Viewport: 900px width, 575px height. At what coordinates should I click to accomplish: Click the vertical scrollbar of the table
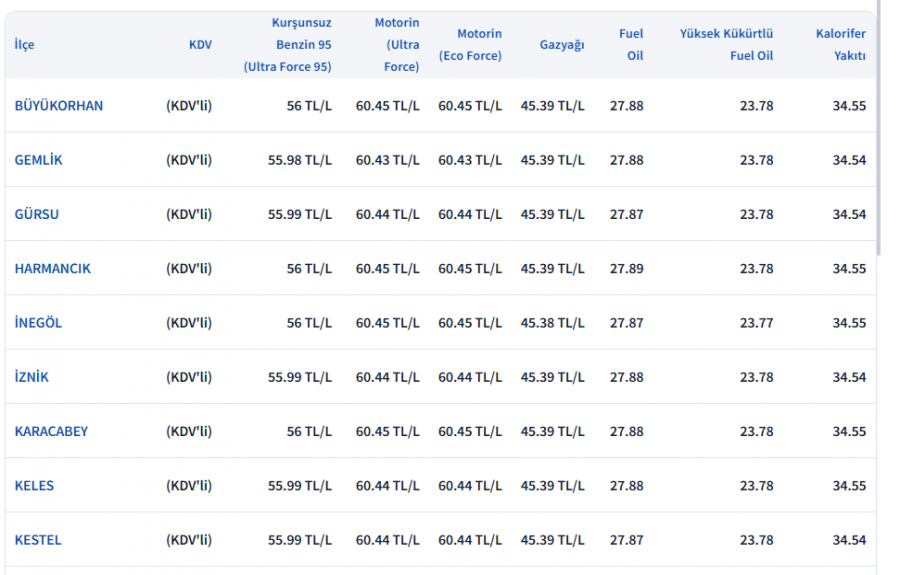point(879,130)
